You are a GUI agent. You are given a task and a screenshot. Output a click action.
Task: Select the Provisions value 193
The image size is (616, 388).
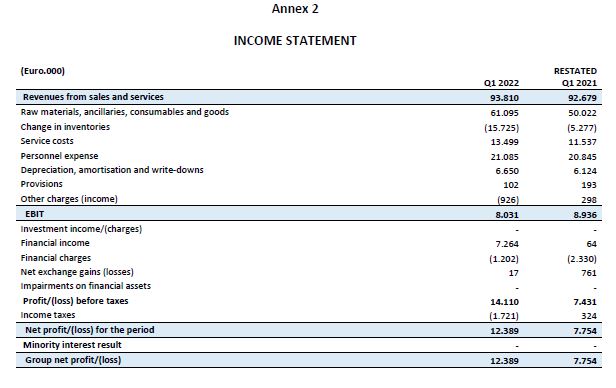click(x=589, y=185)
